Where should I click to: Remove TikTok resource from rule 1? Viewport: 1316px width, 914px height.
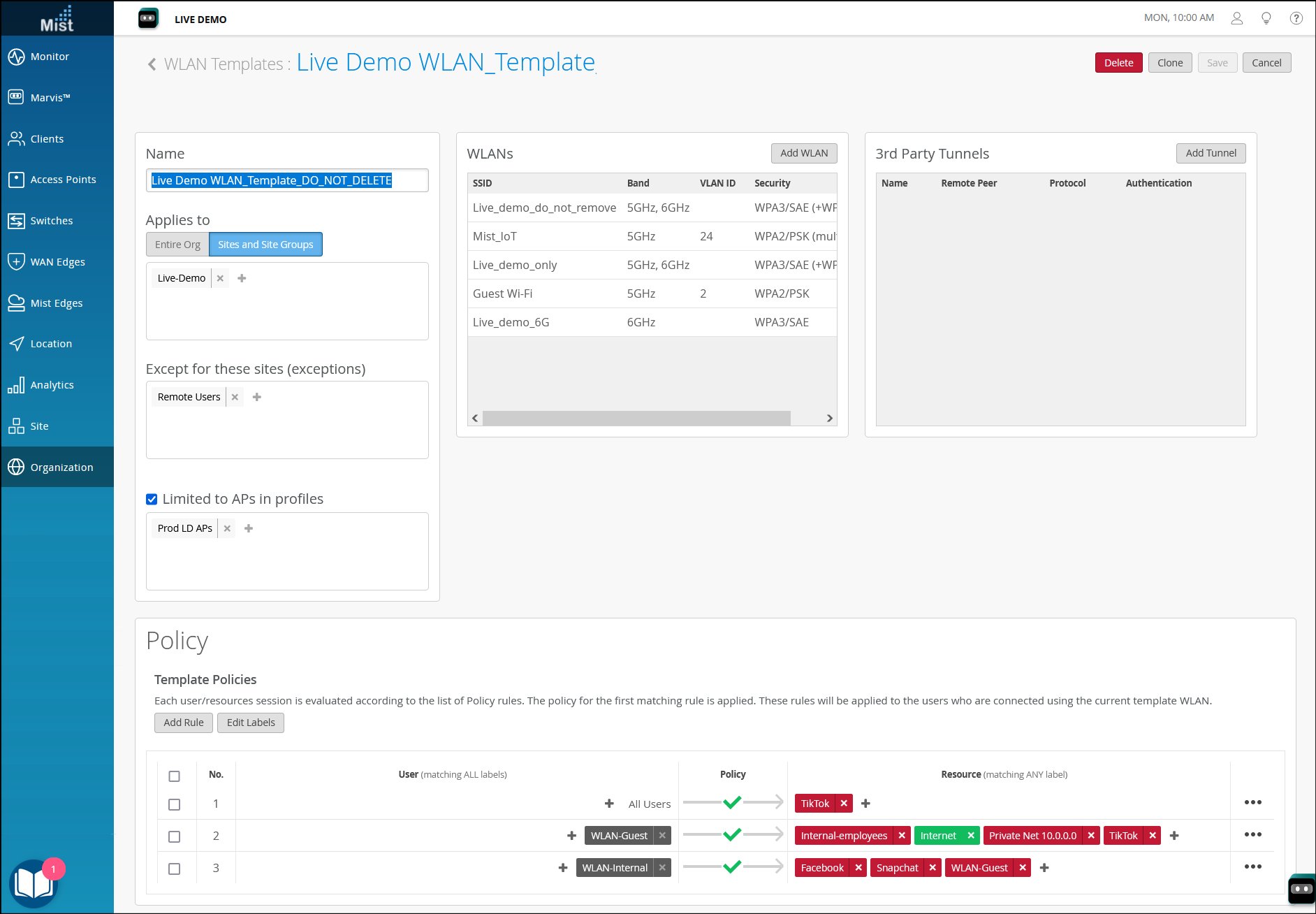pyautogui.click(x=844, y=804)
